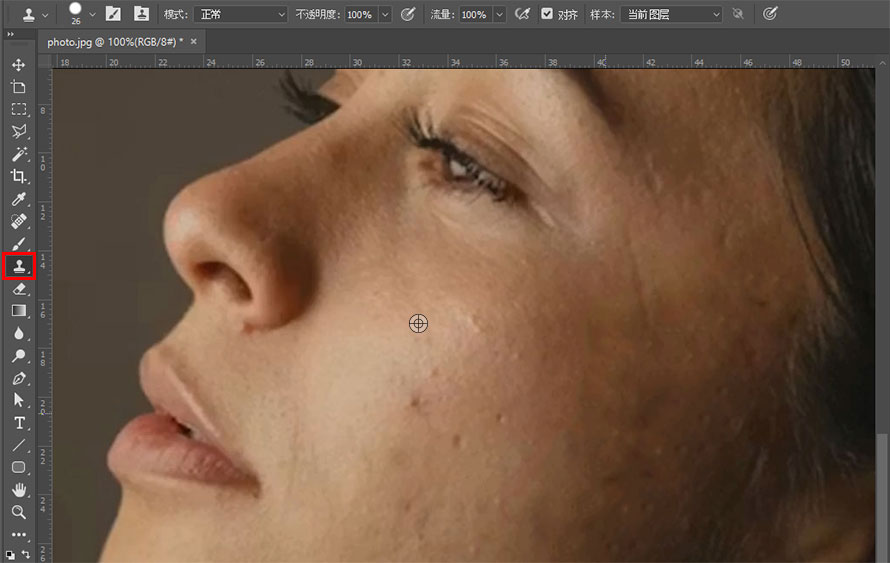Select the Pen tool
The image size is (890, 563).
tap(19, 379)
